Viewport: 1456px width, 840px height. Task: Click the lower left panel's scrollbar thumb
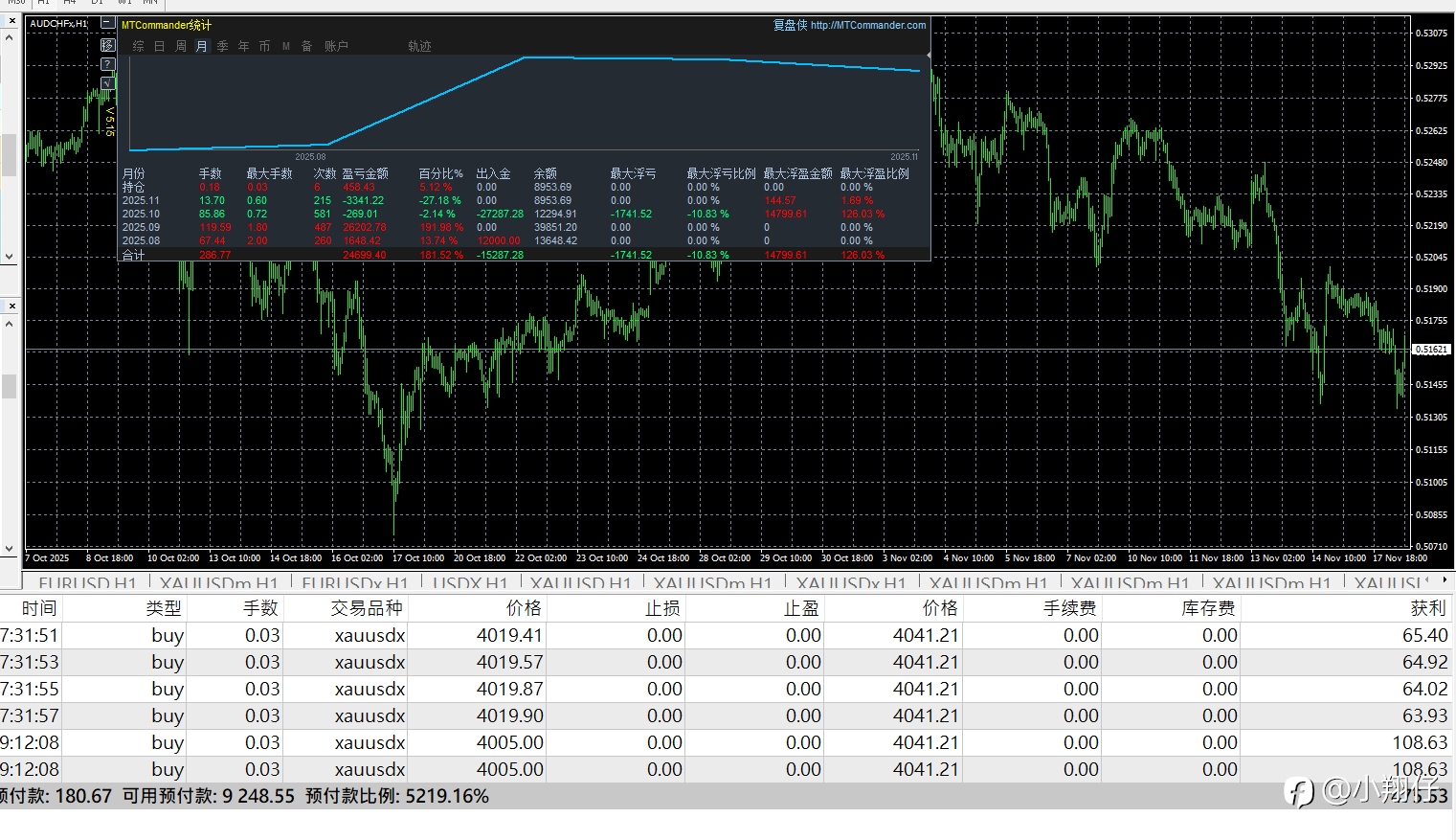tap(10, 386)
